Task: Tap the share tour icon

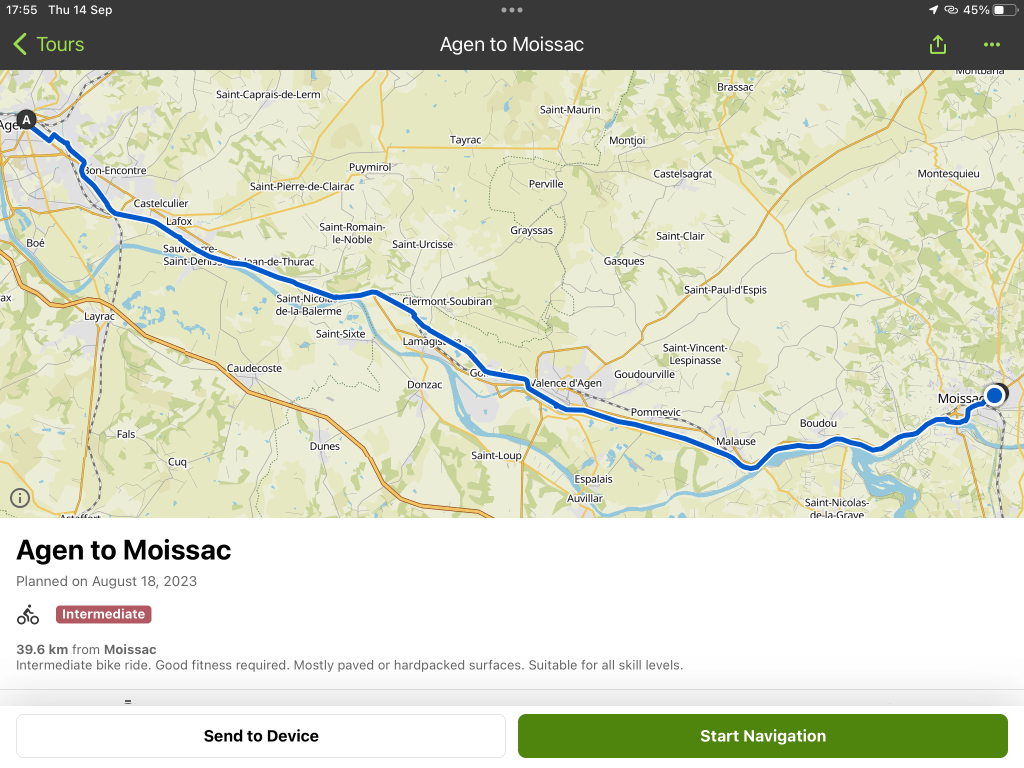Action: (937, 45)
